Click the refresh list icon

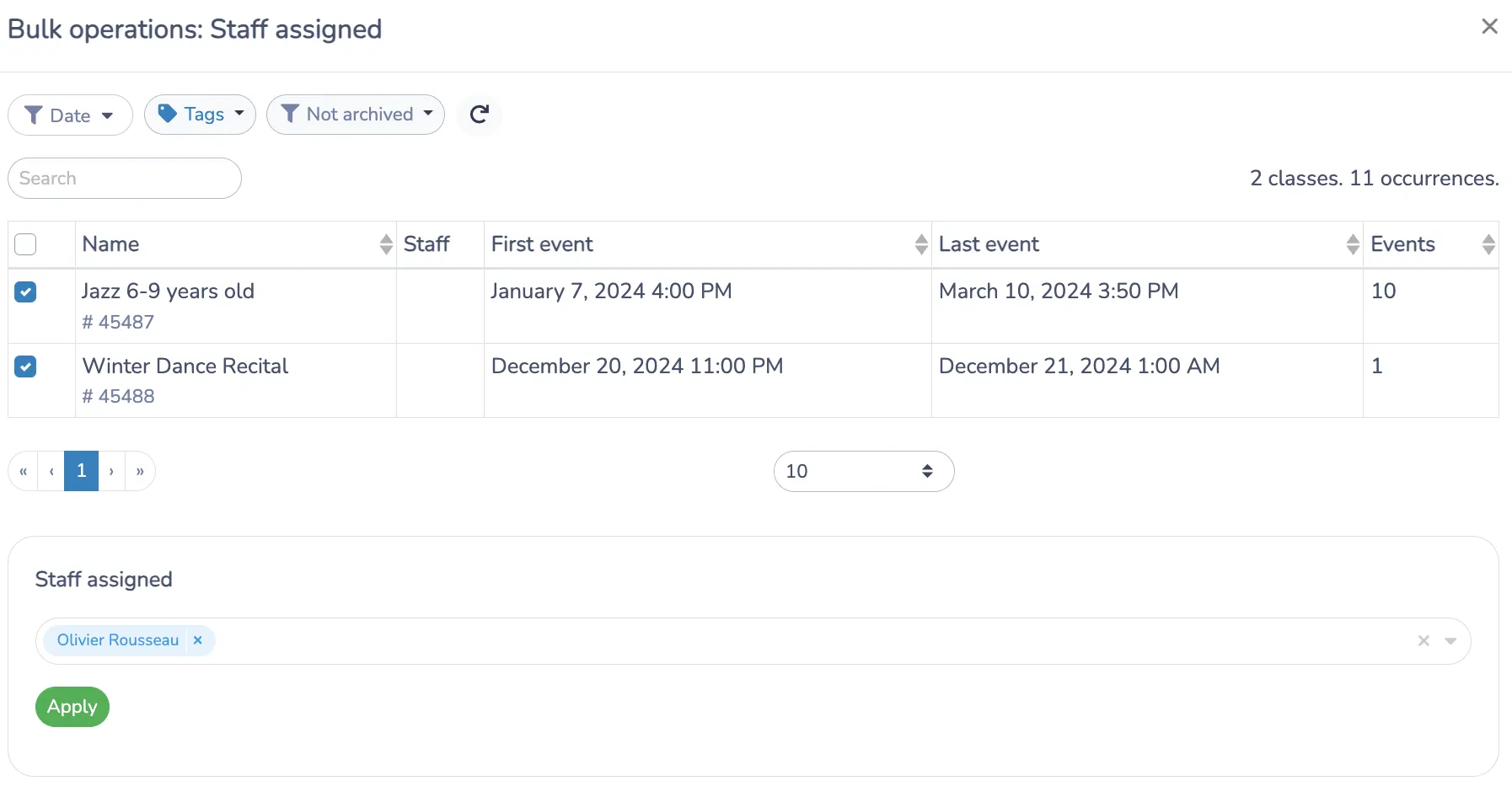479,115
